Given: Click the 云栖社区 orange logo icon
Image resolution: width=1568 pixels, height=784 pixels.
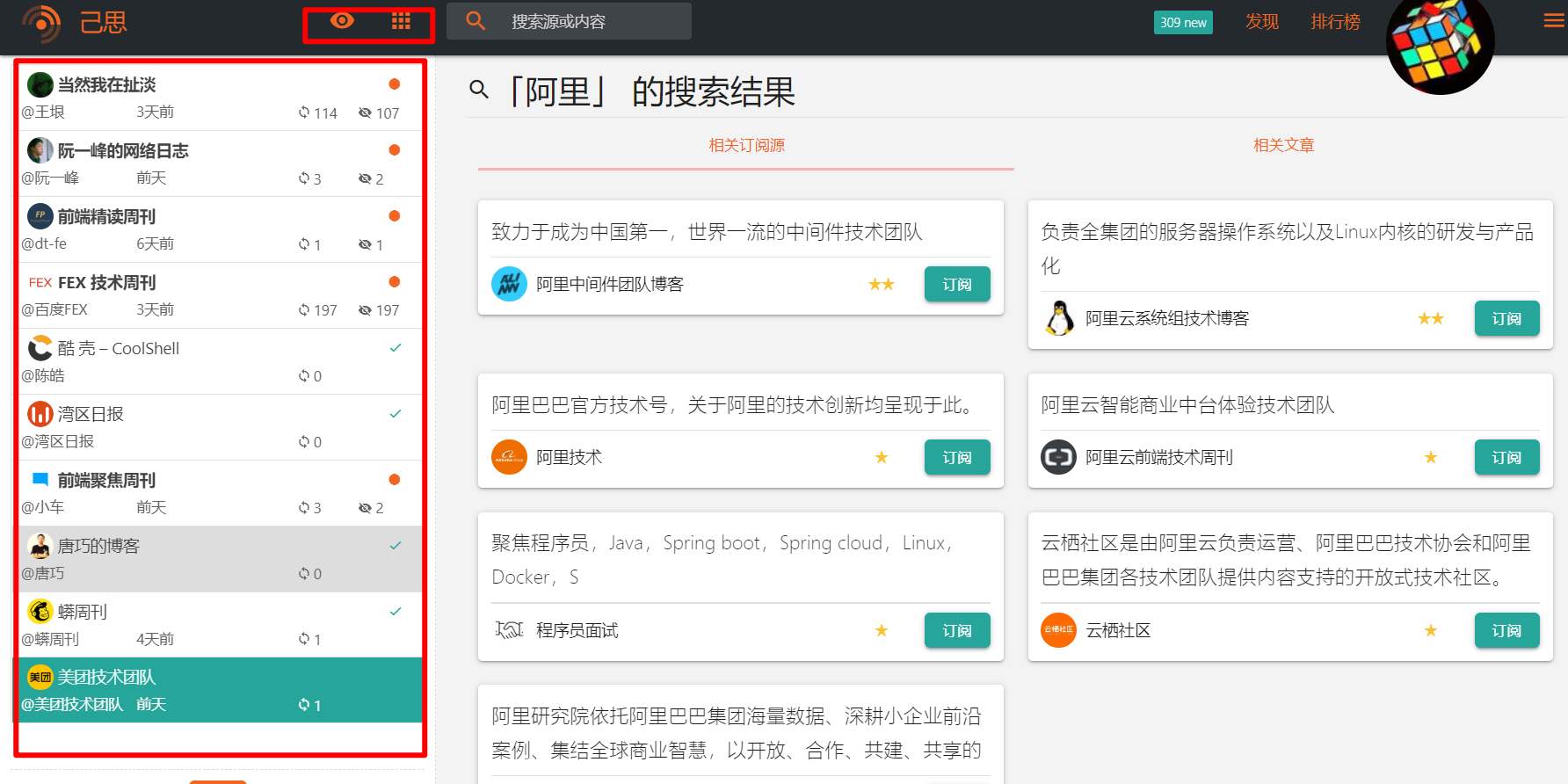Looking at the screenshot, I should tap(1058, 630).
